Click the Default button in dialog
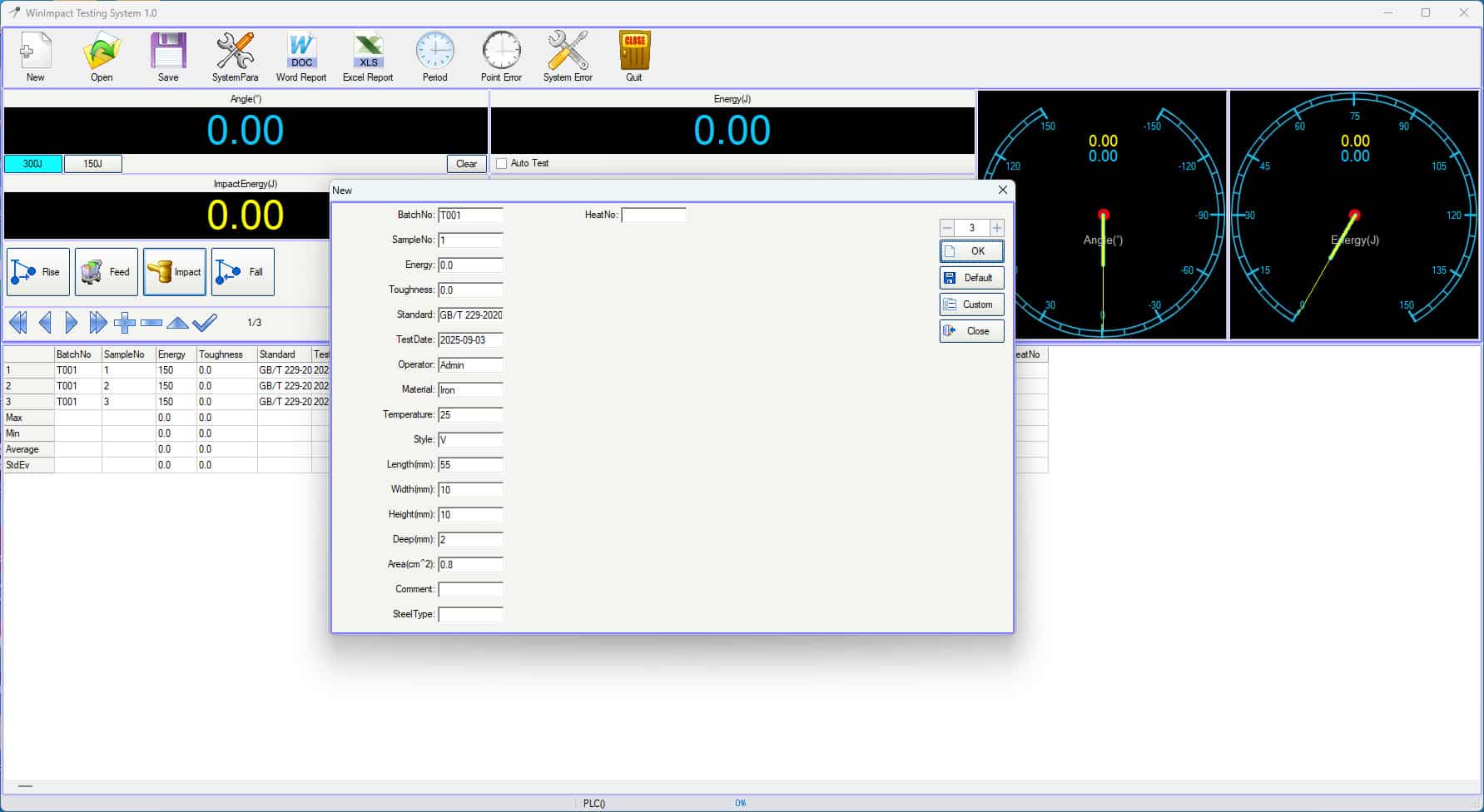This screenshot has height=812, width=1484. pyautogui.click(x=971, y=278)
